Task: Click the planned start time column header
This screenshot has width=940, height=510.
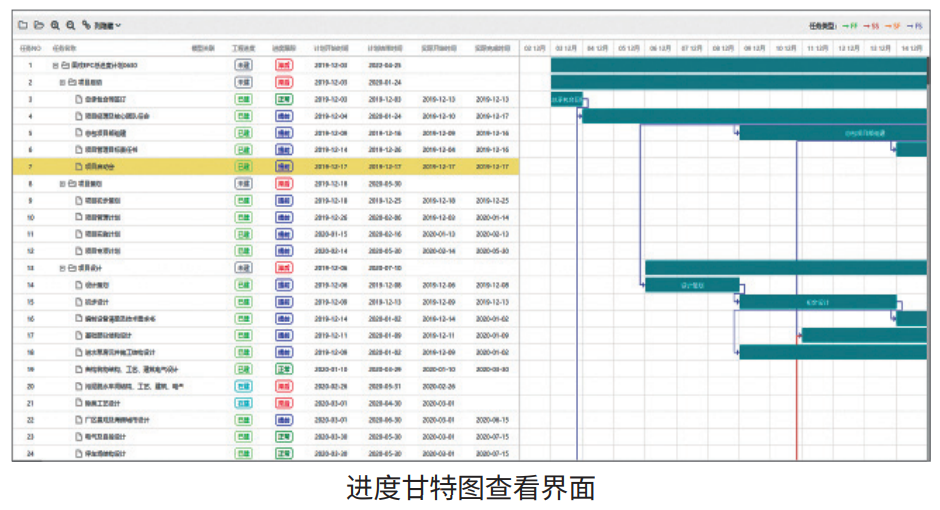Action: click(x=331, y=48)
